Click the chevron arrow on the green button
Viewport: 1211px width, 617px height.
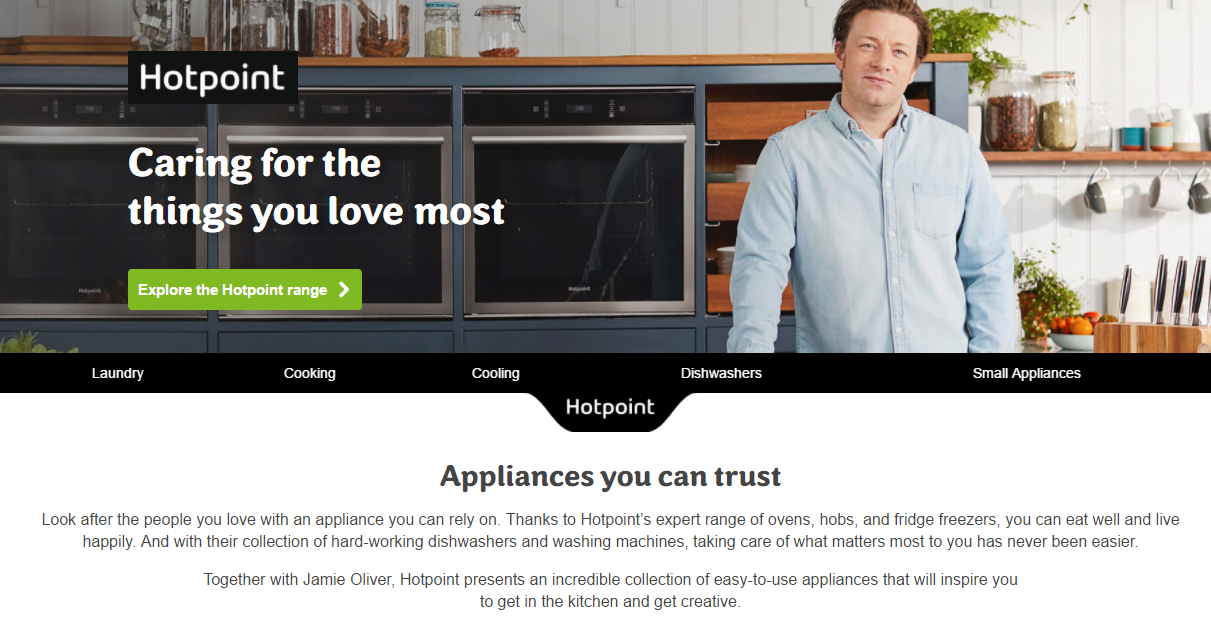point(344,290)
